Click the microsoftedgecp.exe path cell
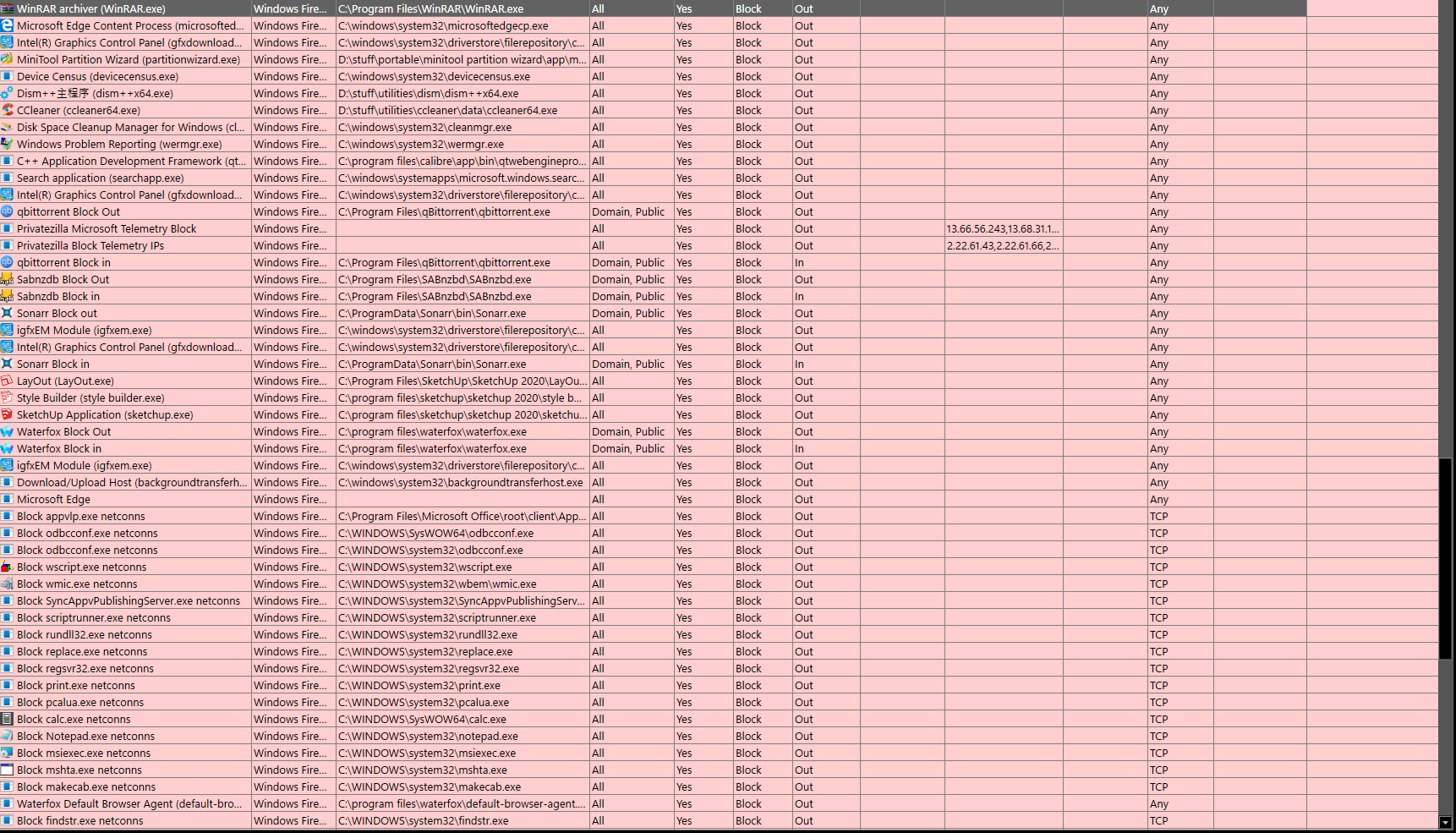This screenshot has height=833, width=1456. pyautogui.click(x=463, y=25)
